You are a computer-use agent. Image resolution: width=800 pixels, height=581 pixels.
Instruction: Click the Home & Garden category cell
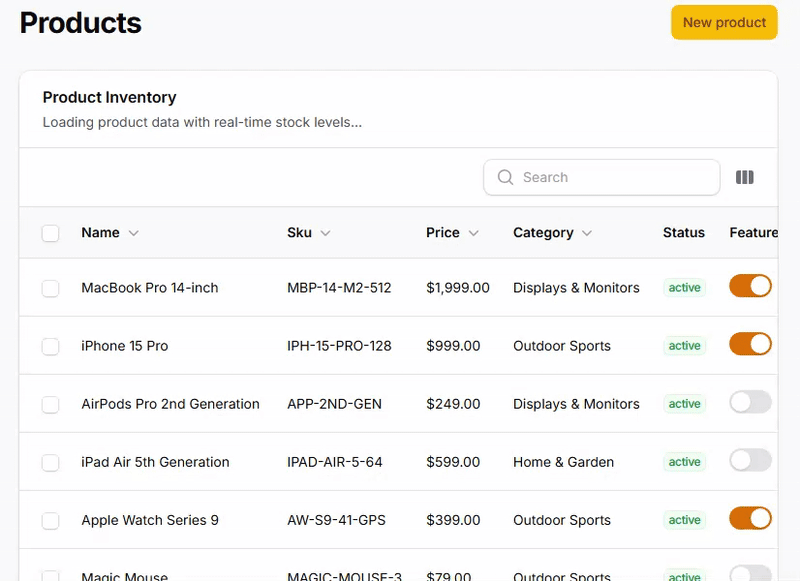[563, 462]
